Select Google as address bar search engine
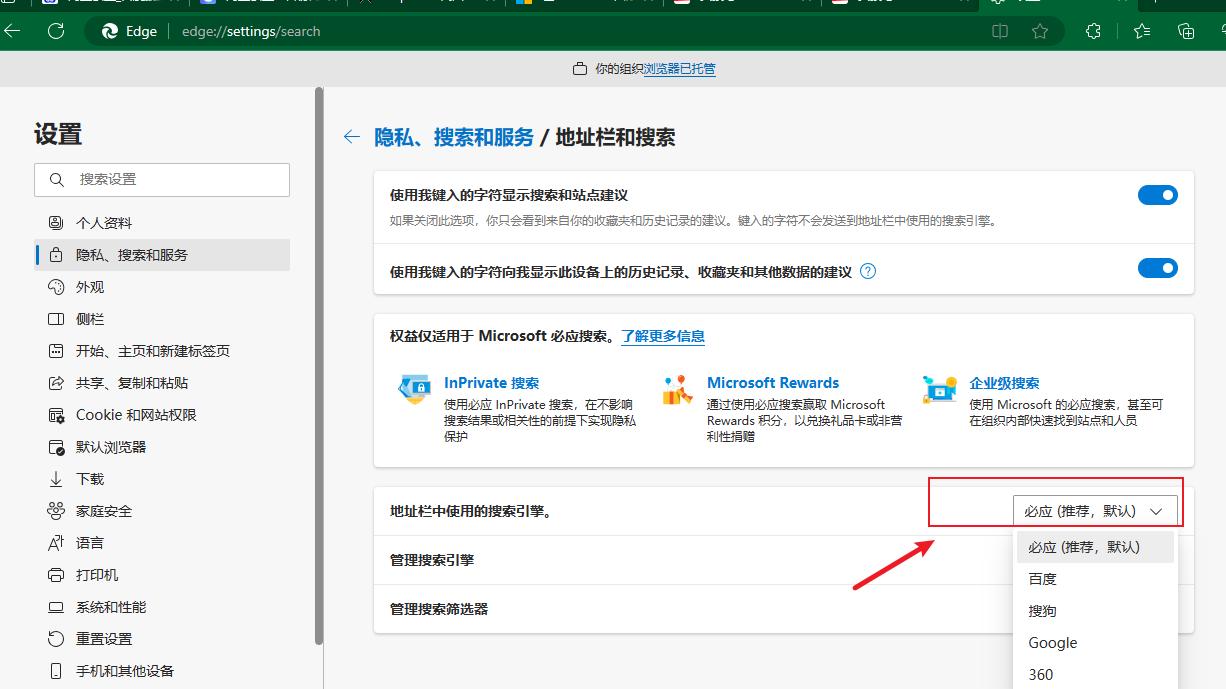Viewport: 1226px width, 689px height. click(1052, 642)
